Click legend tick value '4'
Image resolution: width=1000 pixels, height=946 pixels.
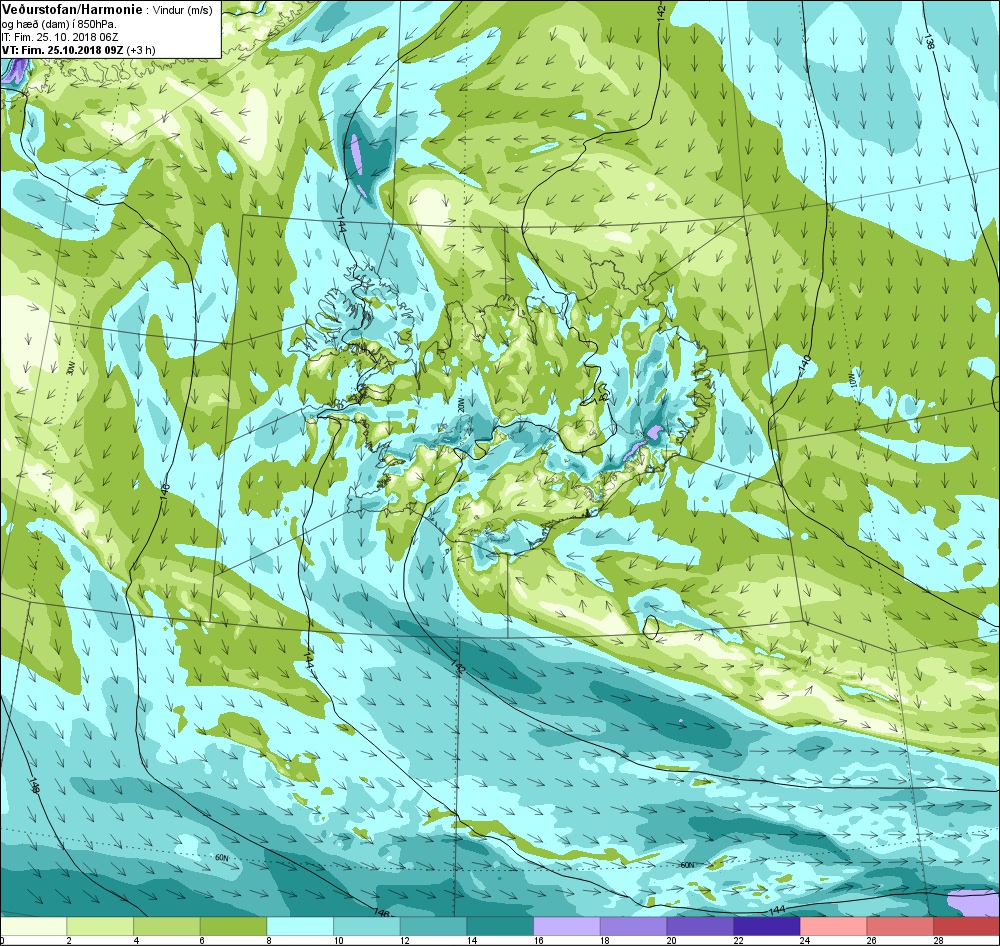135,940
